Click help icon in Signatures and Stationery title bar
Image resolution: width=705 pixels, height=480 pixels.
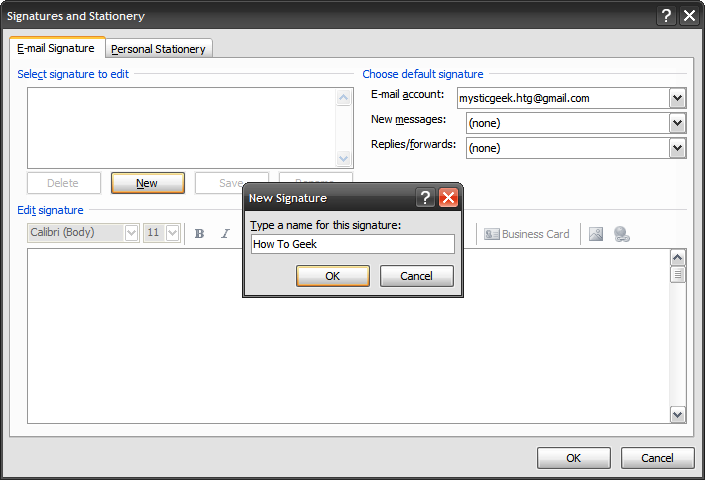click(666, 16)
